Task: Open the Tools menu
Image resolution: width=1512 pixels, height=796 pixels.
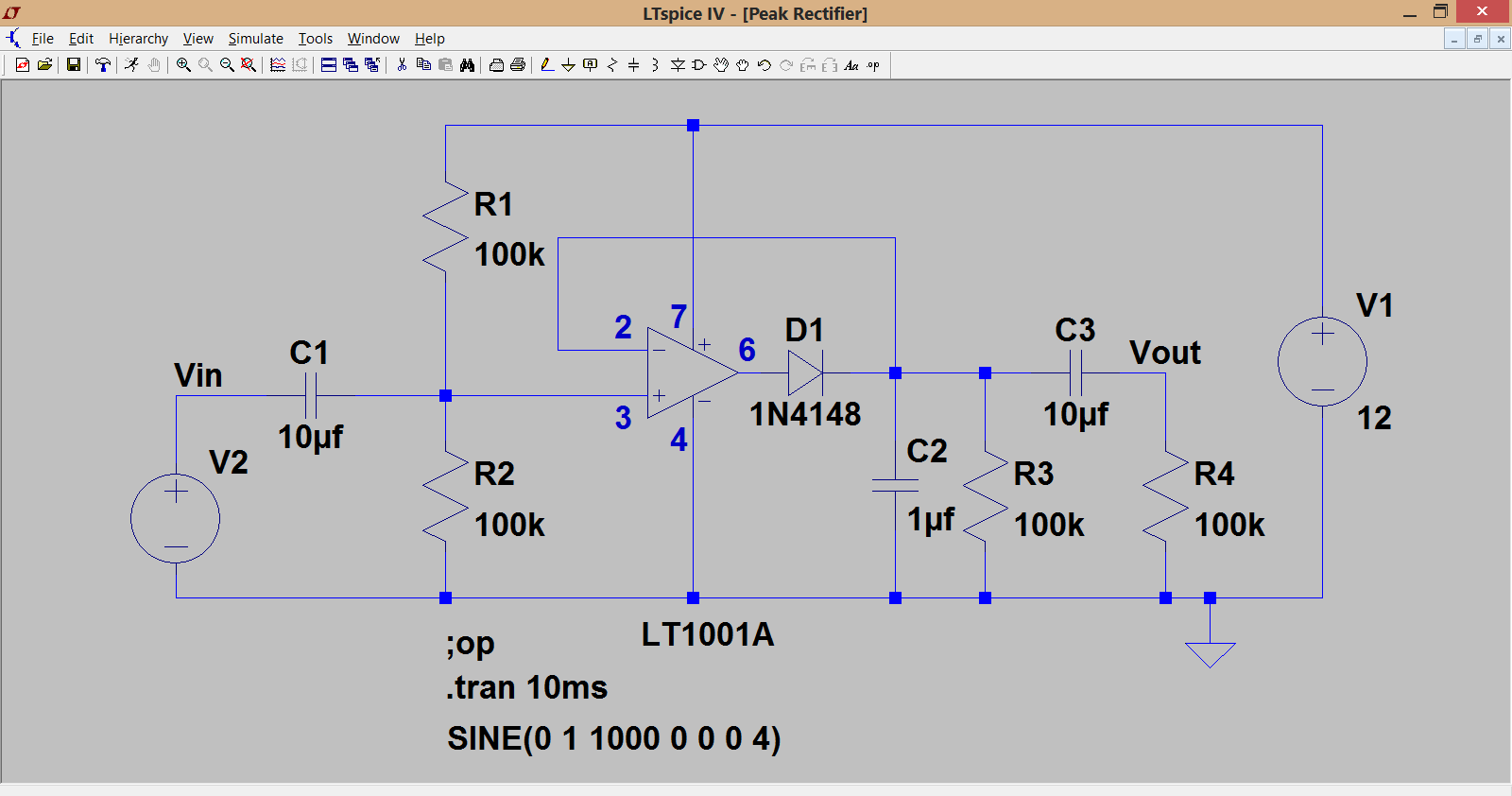Action: 316,39
